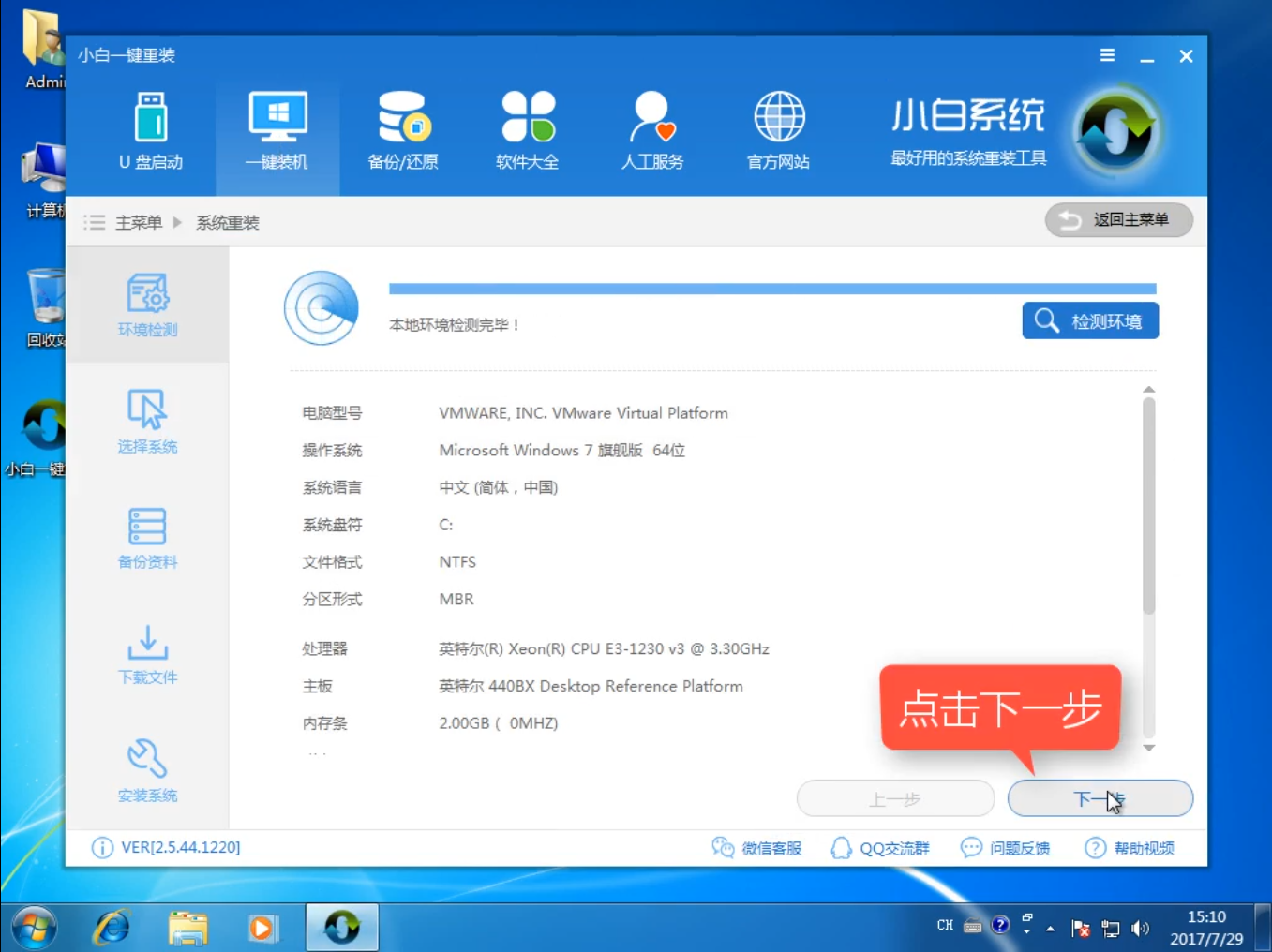Watch the 帮助视频 help videos

(x=1130, y=847)
